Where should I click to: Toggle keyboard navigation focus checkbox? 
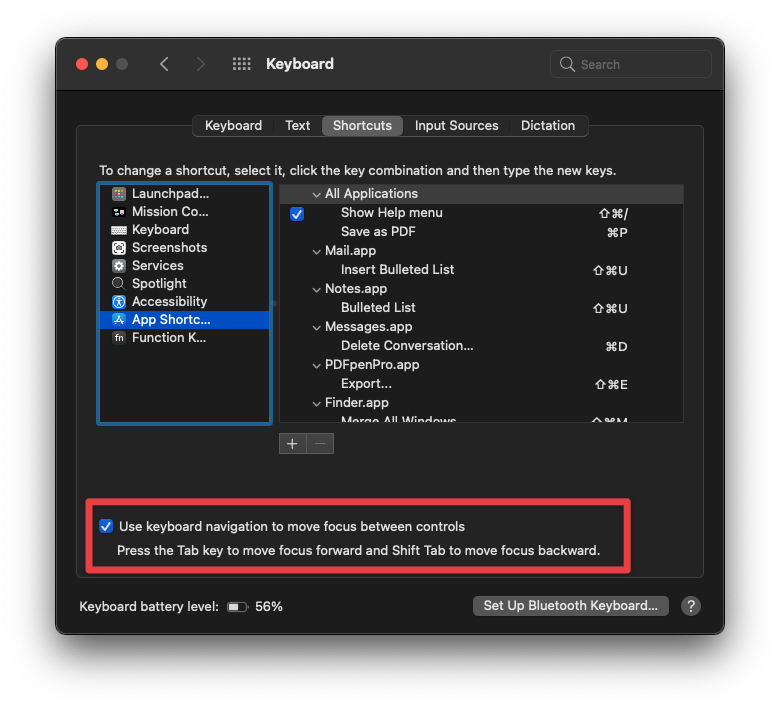(106, 526)
